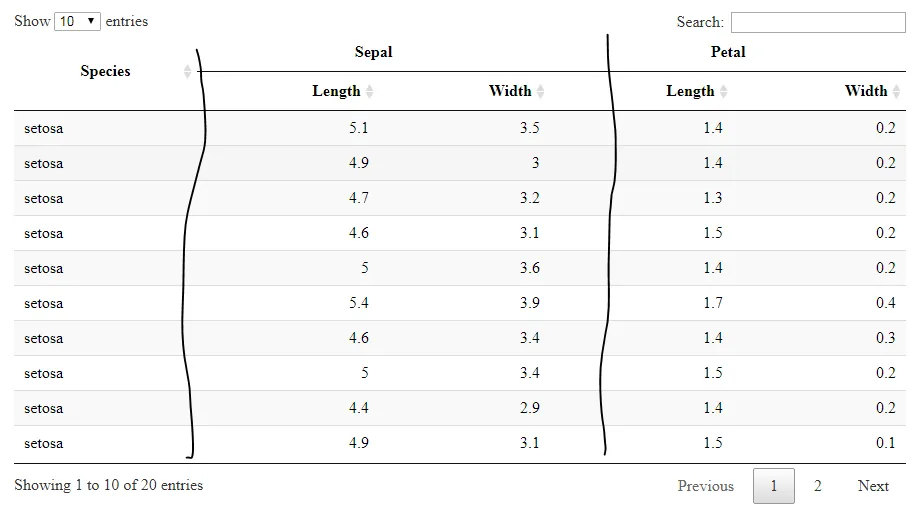
Task: Click the Petal group header
Action: (x=728, y=52)
